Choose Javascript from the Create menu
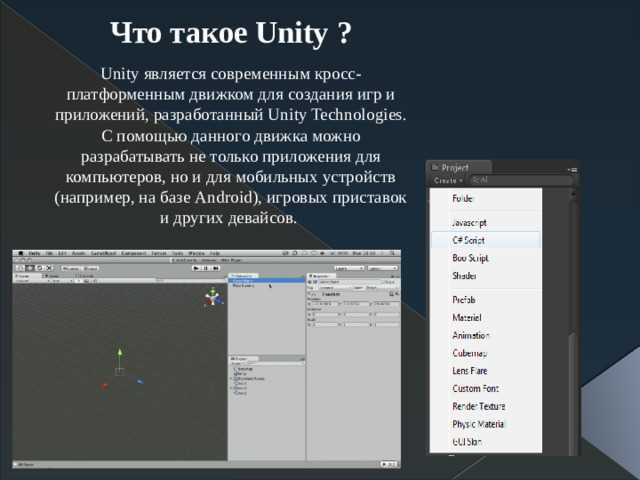640x480 pixels. (486, 223)
